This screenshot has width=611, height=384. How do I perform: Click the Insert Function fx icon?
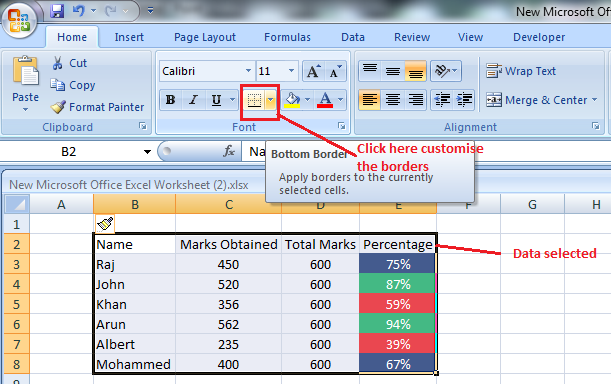(x=229, y=151)
